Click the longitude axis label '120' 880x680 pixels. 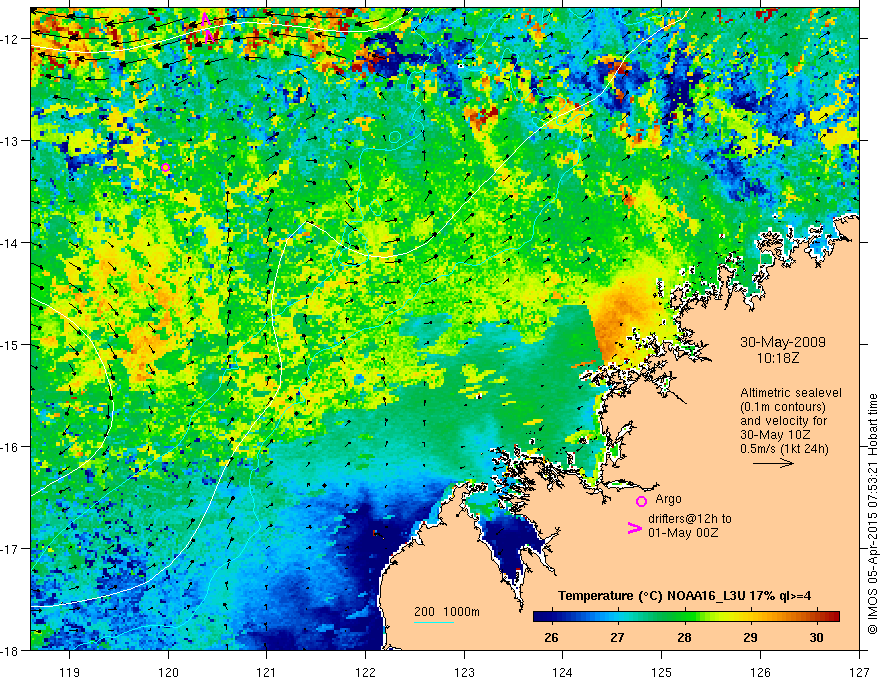[x=168, y=672]
